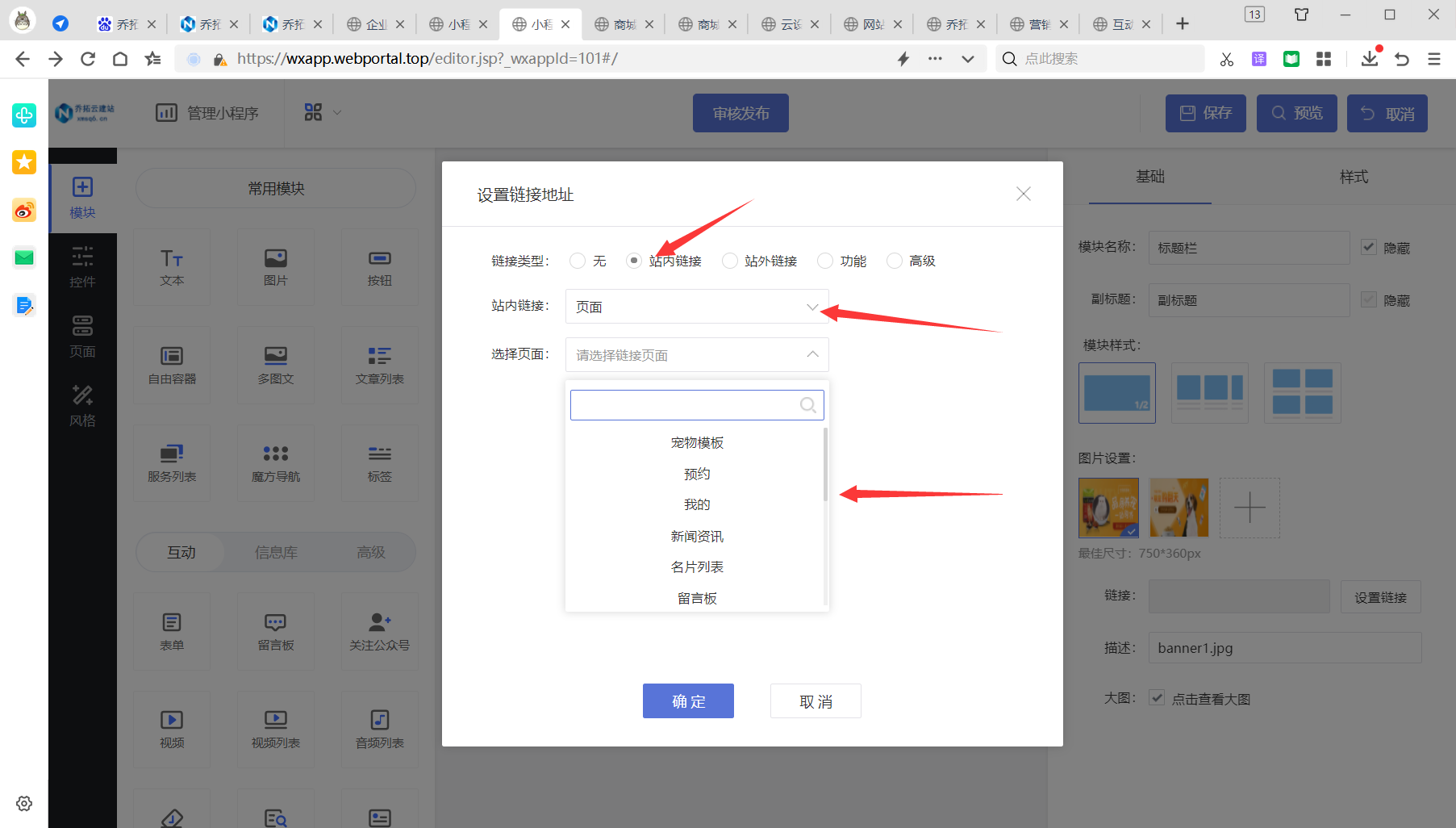
Task: Select the 模块 sidebar icon
Action: coord(82,197)
